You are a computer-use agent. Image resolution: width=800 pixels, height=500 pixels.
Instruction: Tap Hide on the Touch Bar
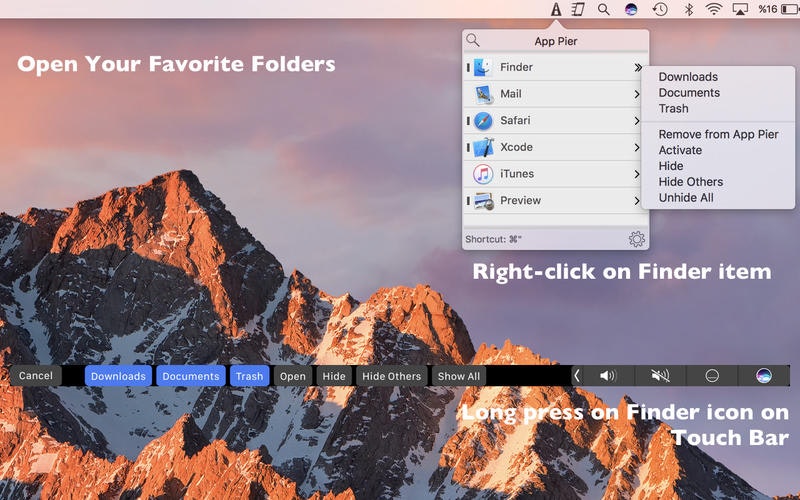pos(334,376)
